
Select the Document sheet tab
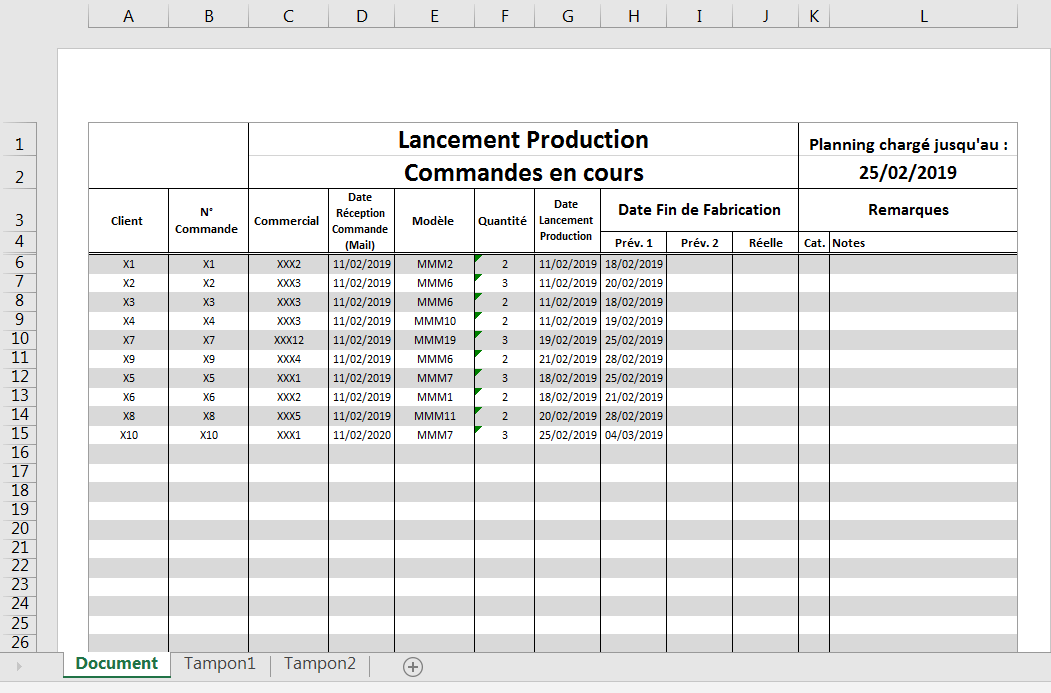tap(116, 663)
